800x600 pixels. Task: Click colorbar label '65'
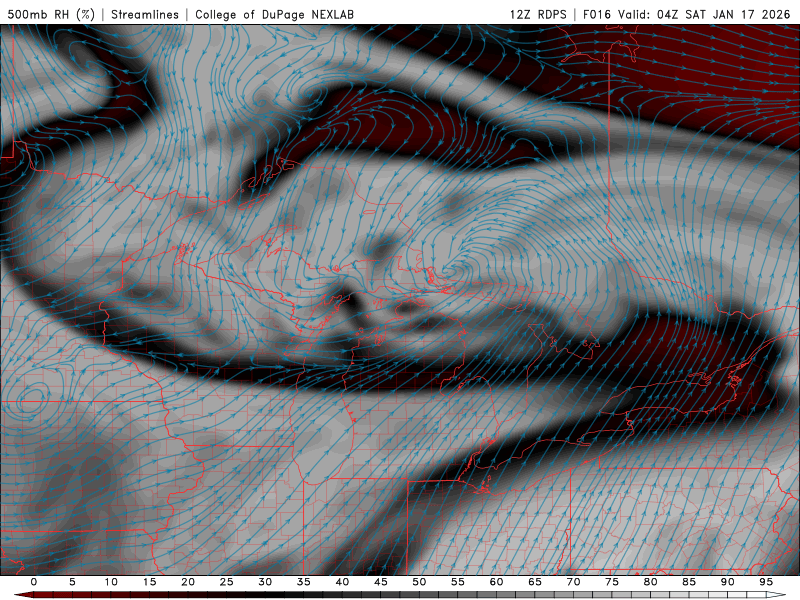coord(535,582)
